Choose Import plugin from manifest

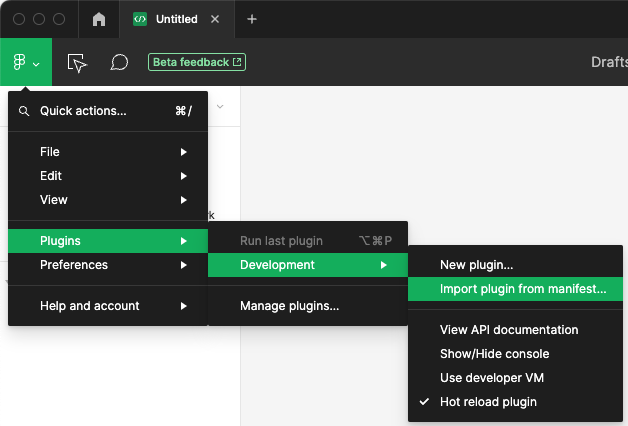523,289
